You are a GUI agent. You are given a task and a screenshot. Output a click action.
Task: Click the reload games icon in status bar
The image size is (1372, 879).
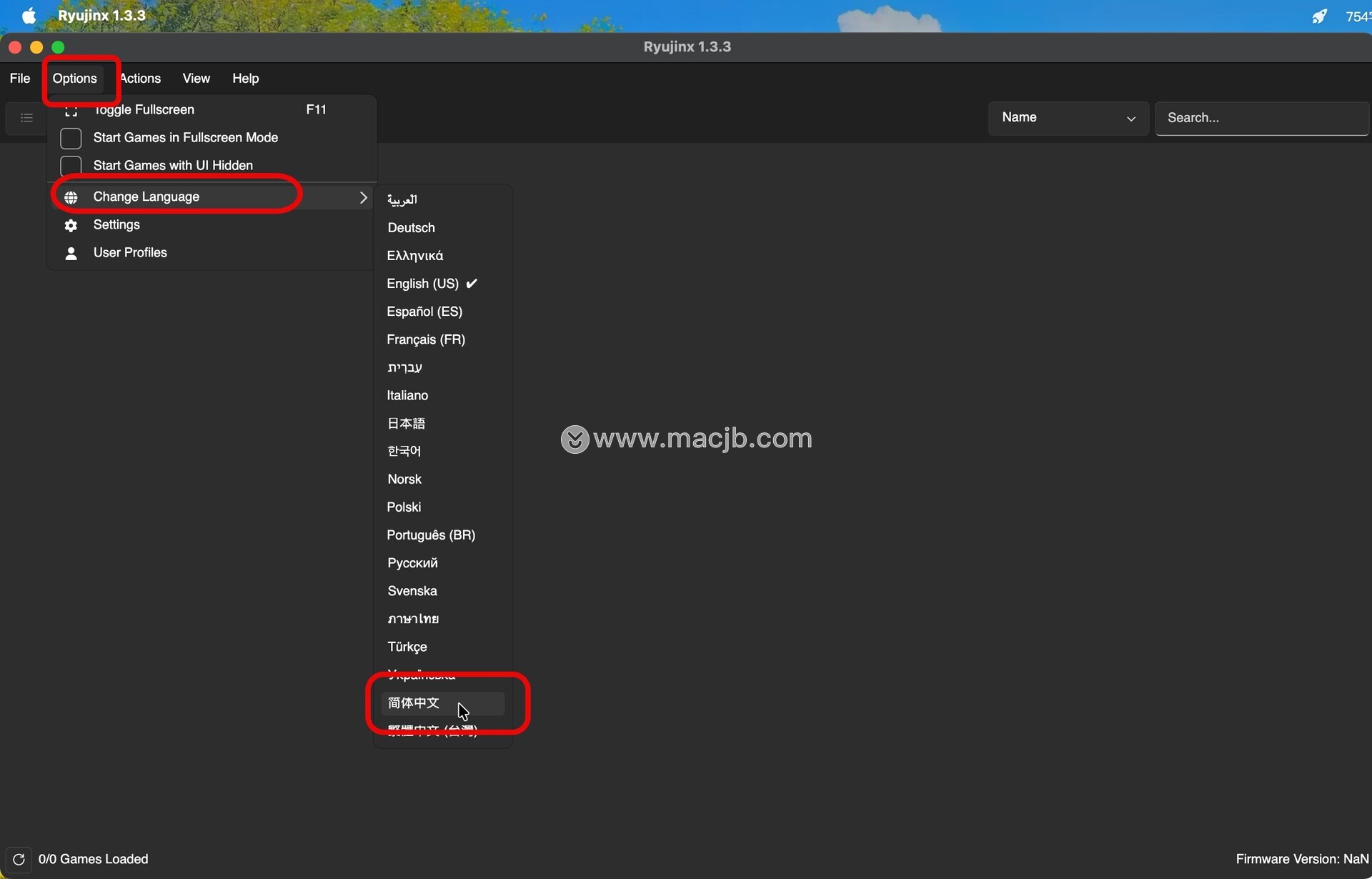(x=19, y=859)
